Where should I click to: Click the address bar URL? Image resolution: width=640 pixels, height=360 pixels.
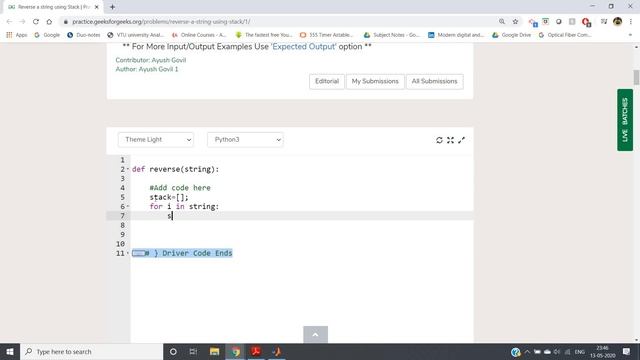pos(161,22)
